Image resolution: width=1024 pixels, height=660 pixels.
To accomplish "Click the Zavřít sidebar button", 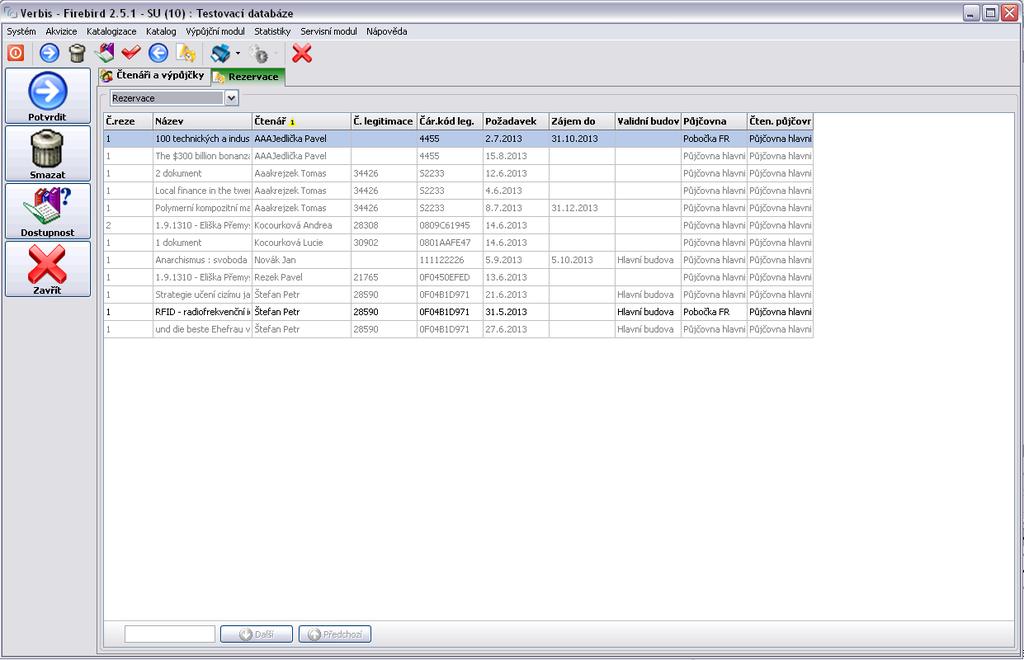I will click(x=48, y=269).
